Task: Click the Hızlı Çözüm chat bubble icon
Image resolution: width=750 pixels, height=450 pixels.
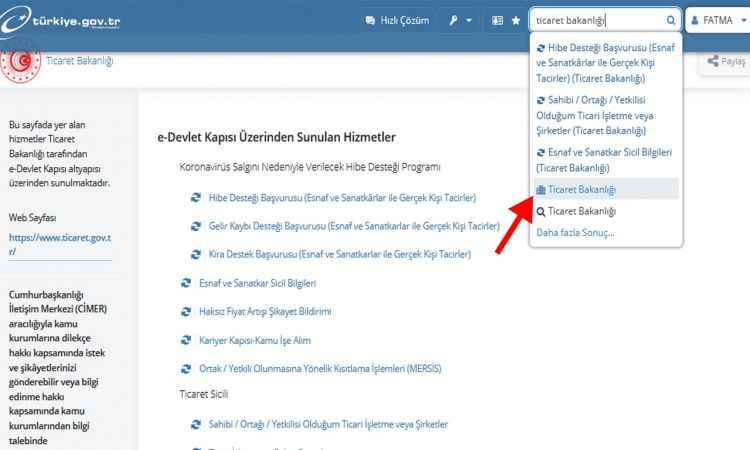Action: coord(370,21)
